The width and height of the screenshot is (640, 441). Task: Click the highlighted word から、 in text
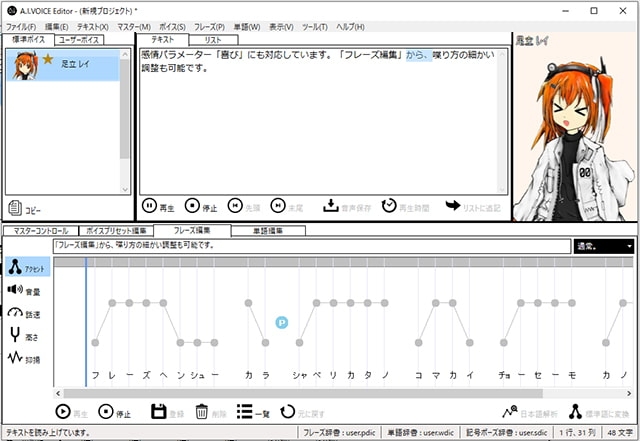click(x=419, y=55)
